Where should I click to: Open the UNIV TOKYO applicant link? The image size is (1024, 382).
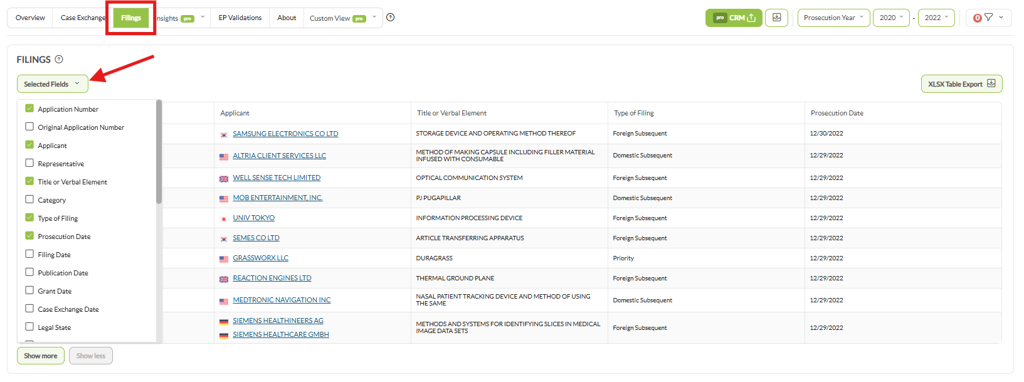point(254,218)
